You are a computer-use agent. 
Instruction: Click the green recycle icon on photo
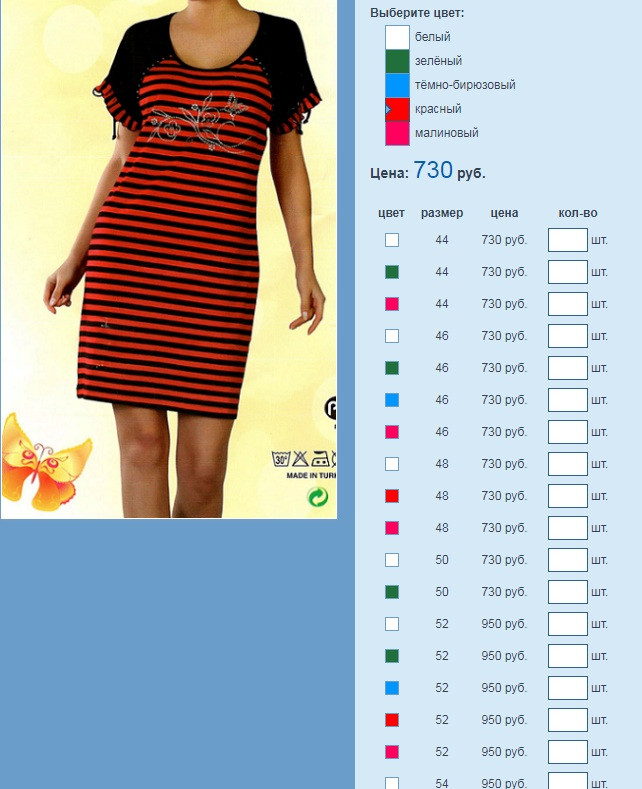[x=317, y=497]
